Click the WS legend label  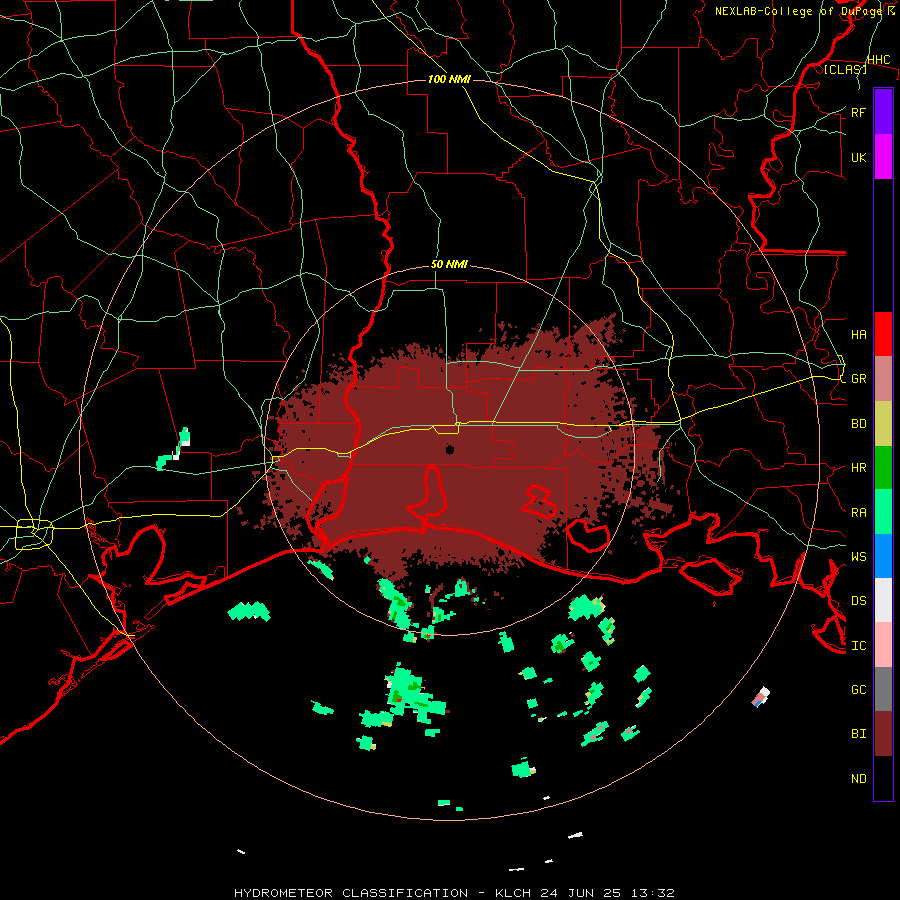[859, 557]
